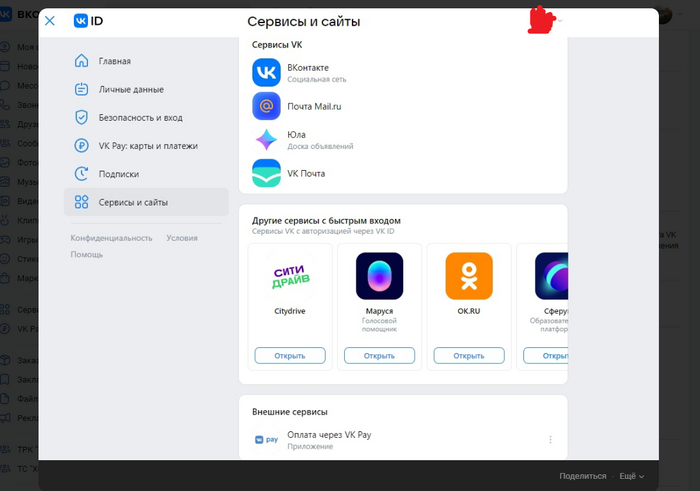700x491 pixels.
Task: Click the Личные данные icon
Action: [81, 89]
